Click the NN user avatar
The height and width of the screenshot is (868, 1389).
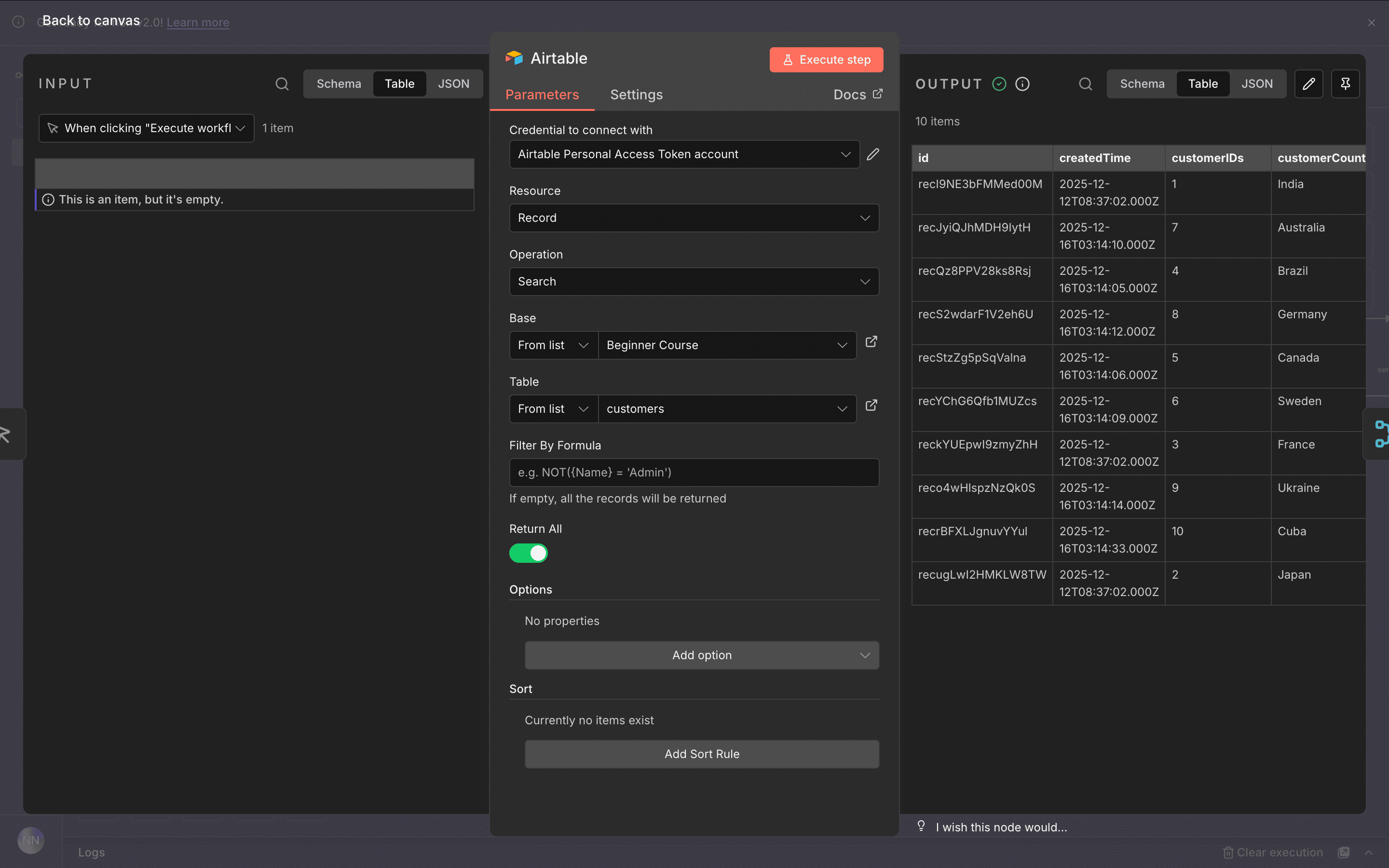(x=31, y=841)
